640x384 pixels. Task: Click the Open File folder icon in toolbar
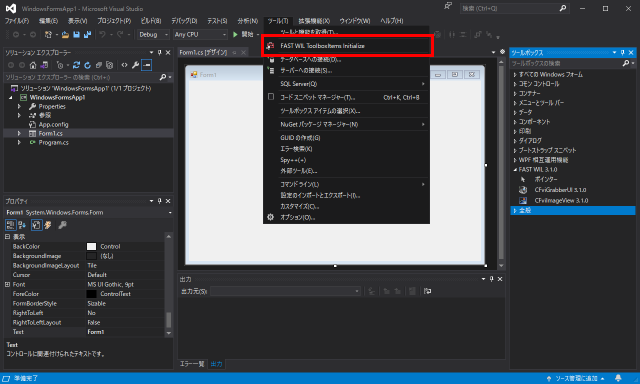pyautogui.click(x=65, y=35)
